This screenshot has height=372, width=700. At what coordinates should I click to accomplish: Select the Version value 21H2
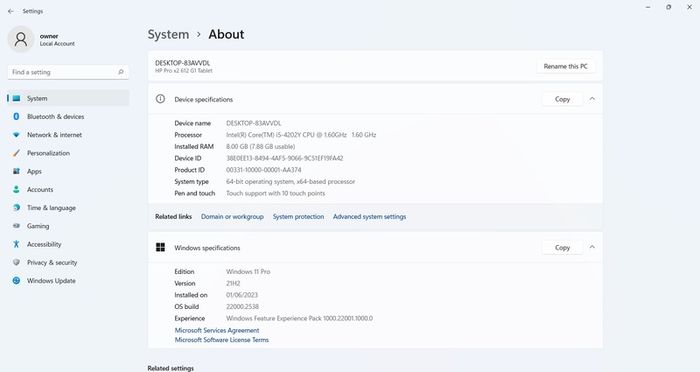click(x=233, y=283)
